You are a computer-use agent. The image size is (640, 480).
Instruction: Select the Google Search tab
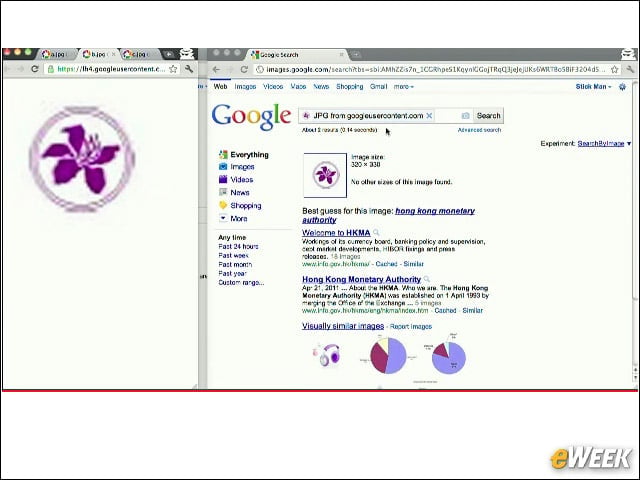(298, 54)
